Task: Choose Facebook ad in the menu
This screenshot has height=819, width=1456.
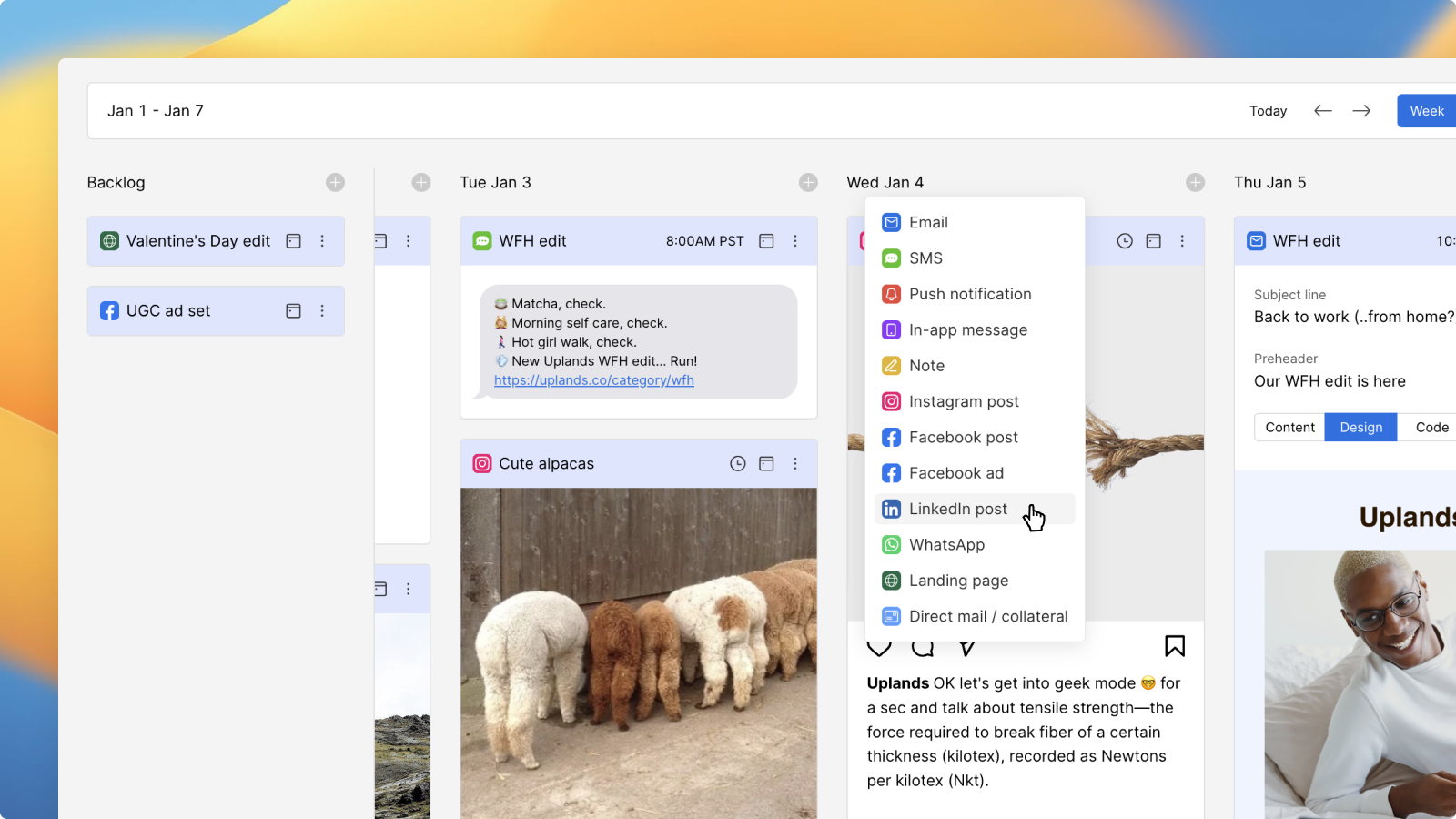Action: pyautogui.click(x=975, y=473)
